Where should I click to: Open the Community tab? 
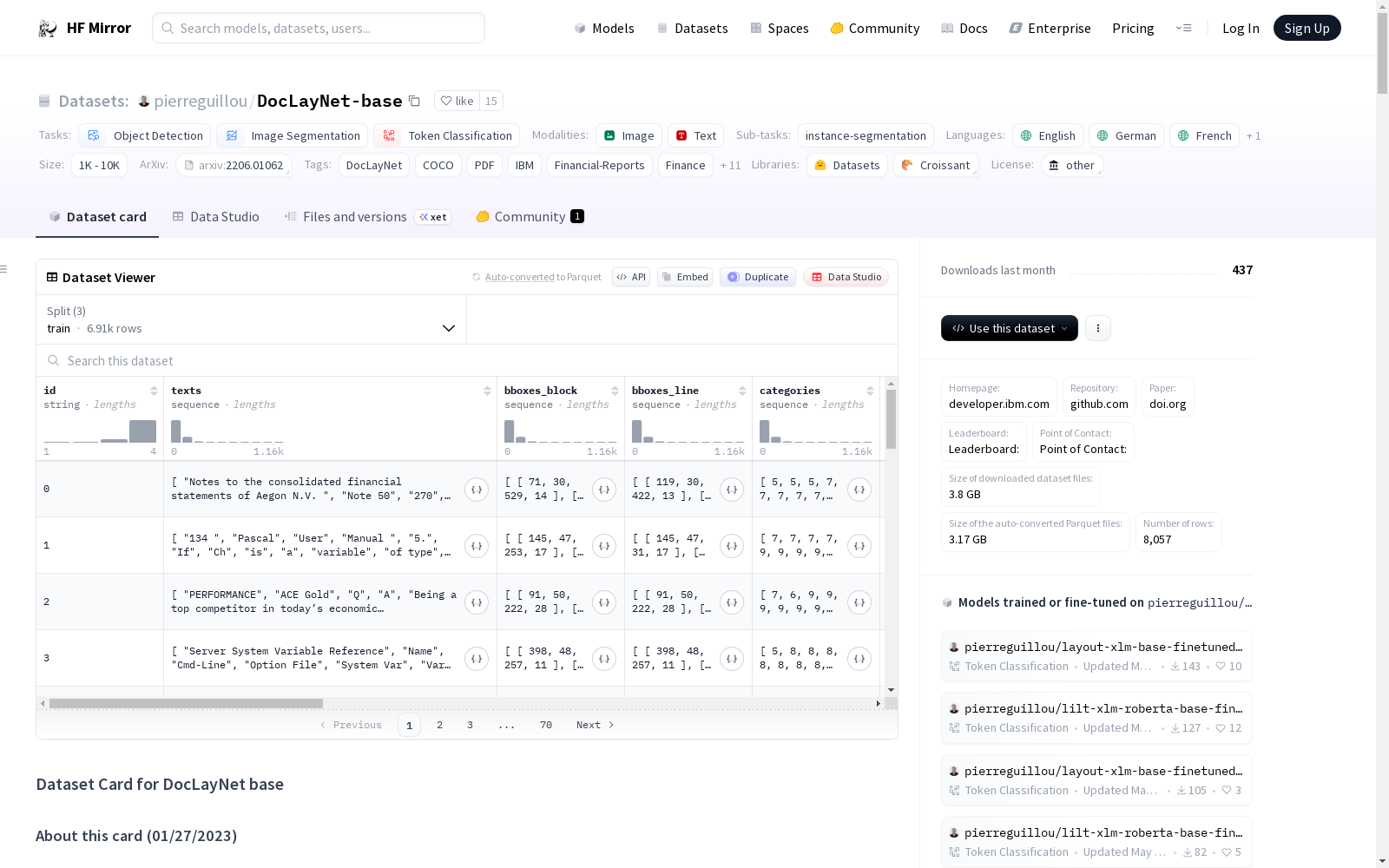click(x=530, y=217)
